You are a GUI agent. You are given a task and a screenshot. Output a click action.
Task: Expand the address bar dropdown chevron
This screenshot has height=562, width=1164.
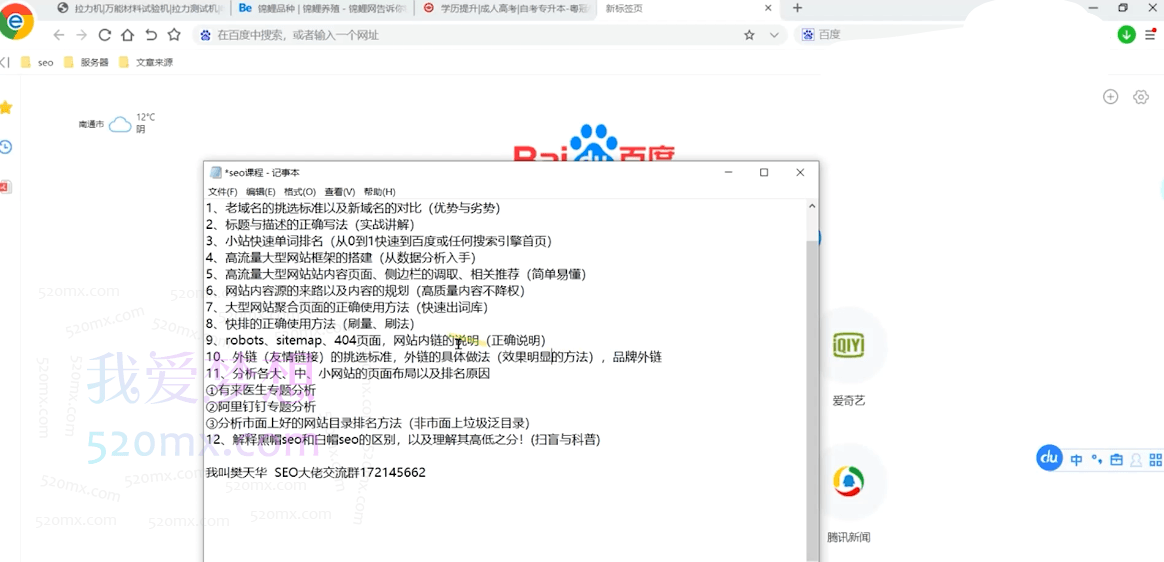pos(774,35)
